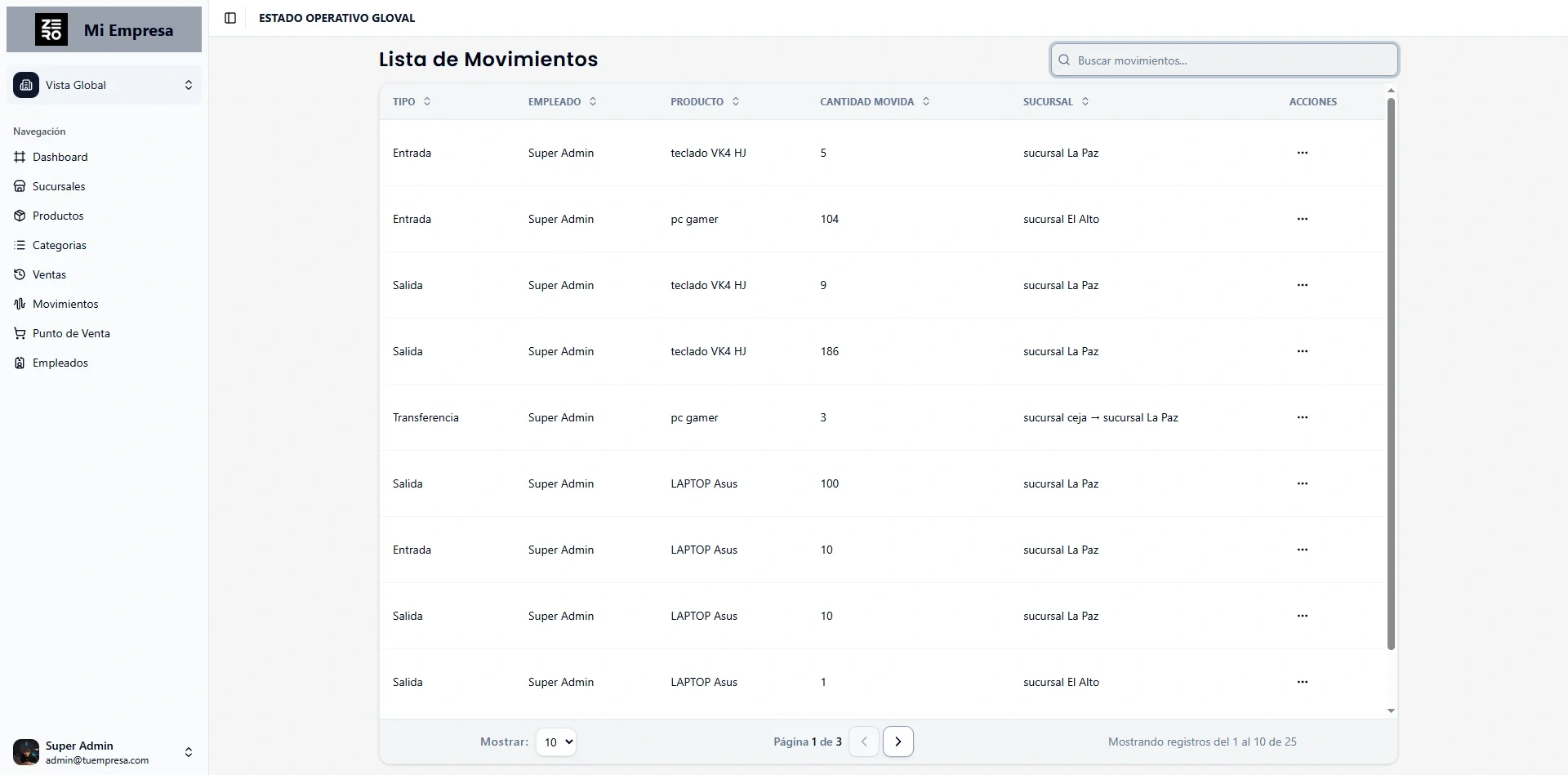
Task: Select the Ventas history icon
Action: click(20, 274)
